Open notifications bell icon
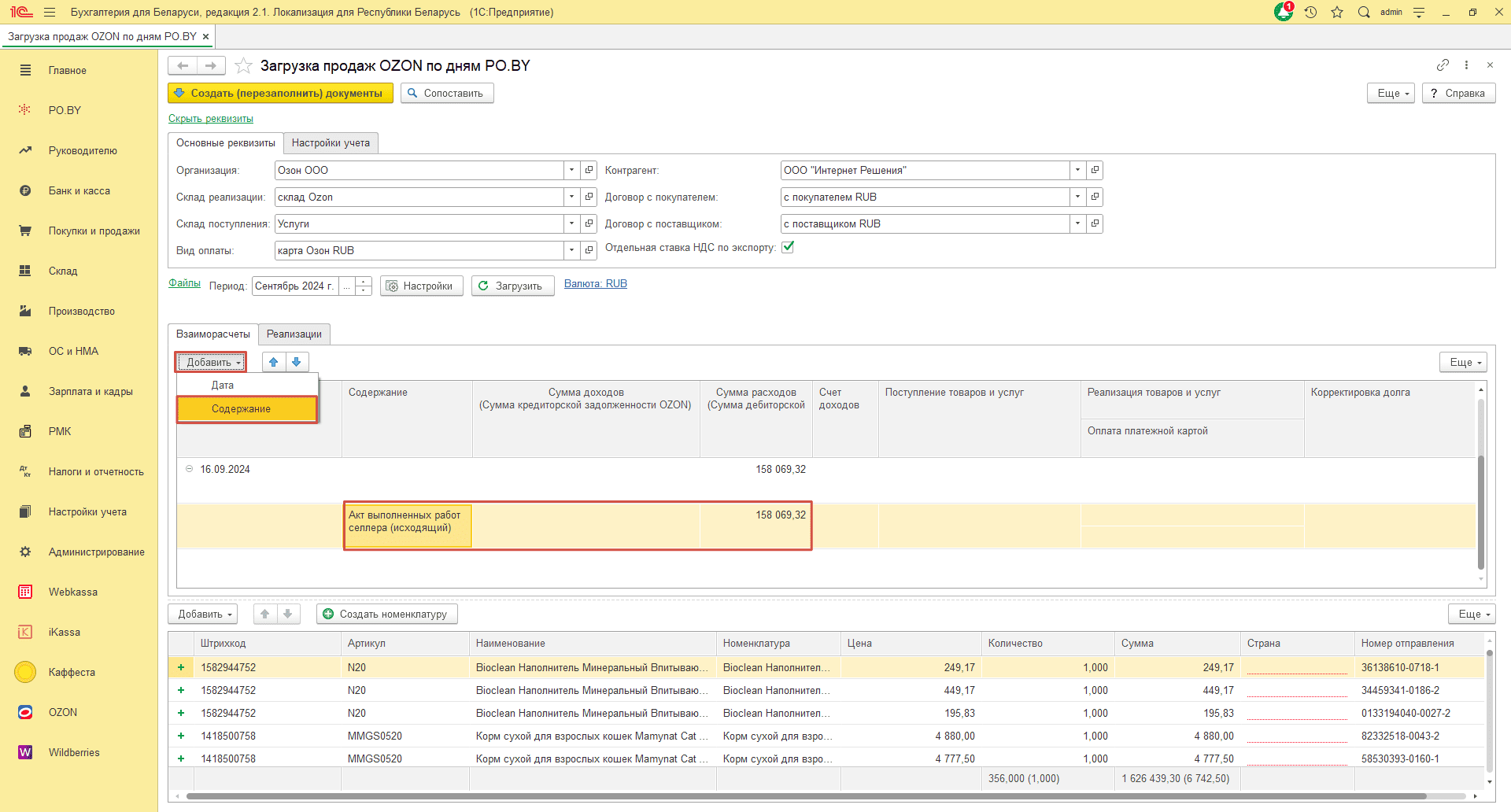 [x=1284, y=12]
